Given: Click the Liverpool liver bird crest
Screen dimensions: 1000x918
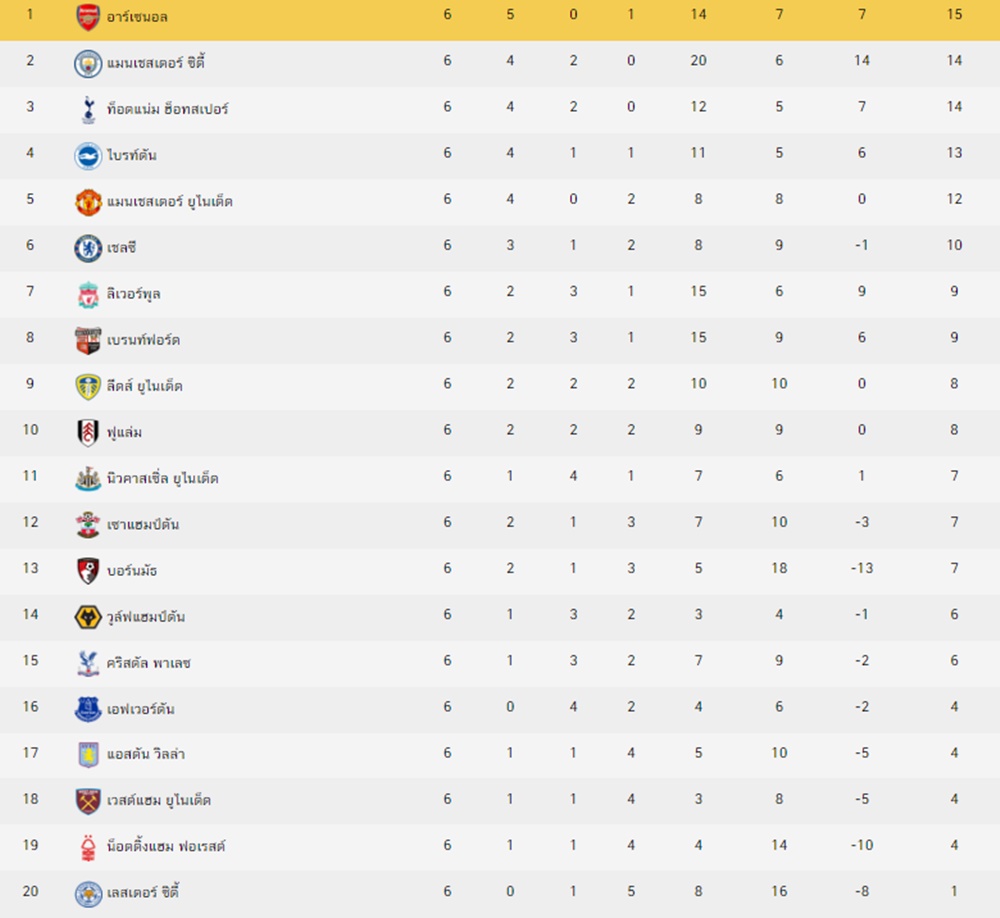Looking at the screenshot, I should pyautogui.click(x=88, y=294).
